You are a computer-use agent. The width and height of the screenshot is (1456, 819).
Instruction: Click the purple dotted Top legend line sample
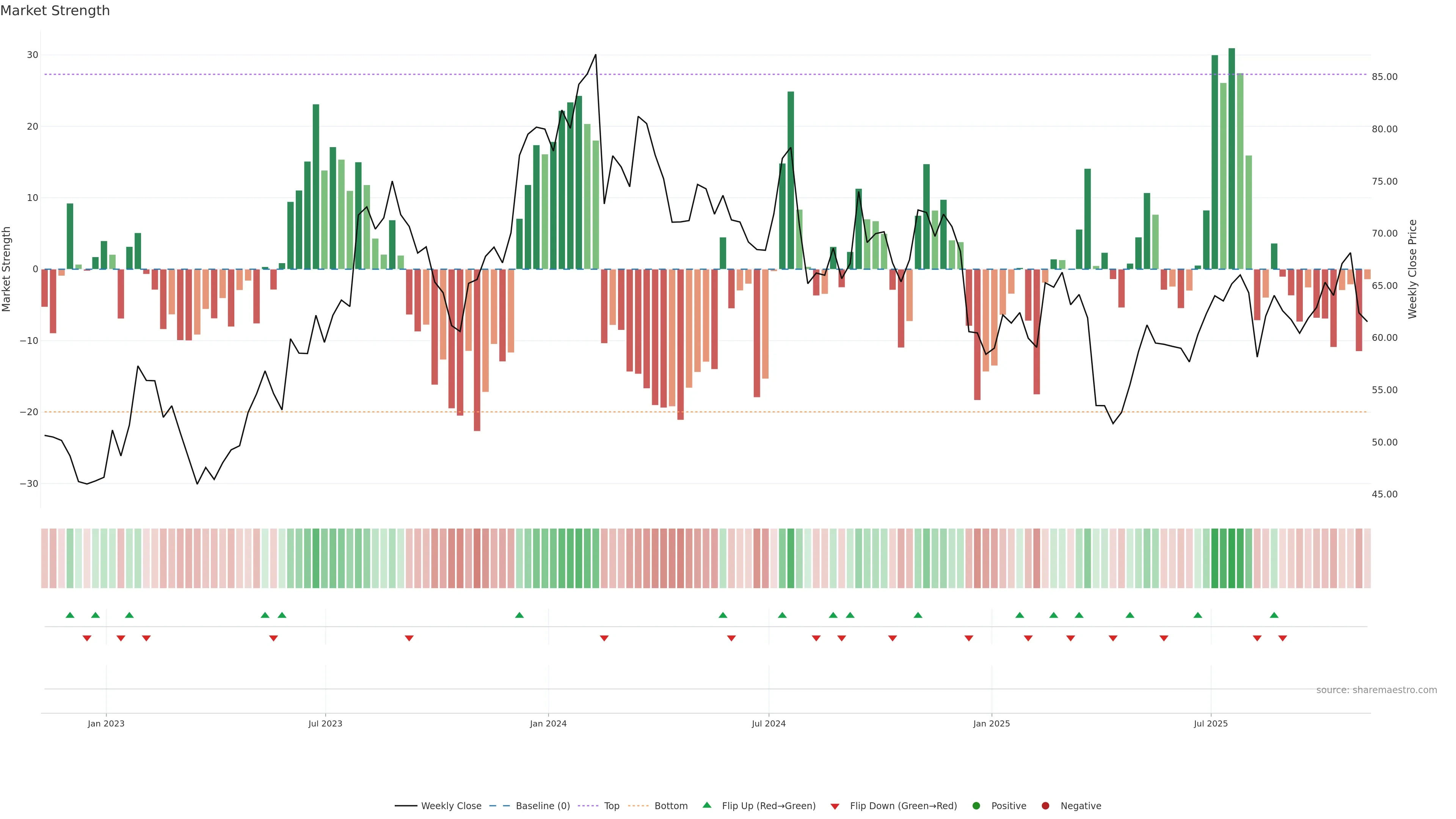click(x=589, y=806)
